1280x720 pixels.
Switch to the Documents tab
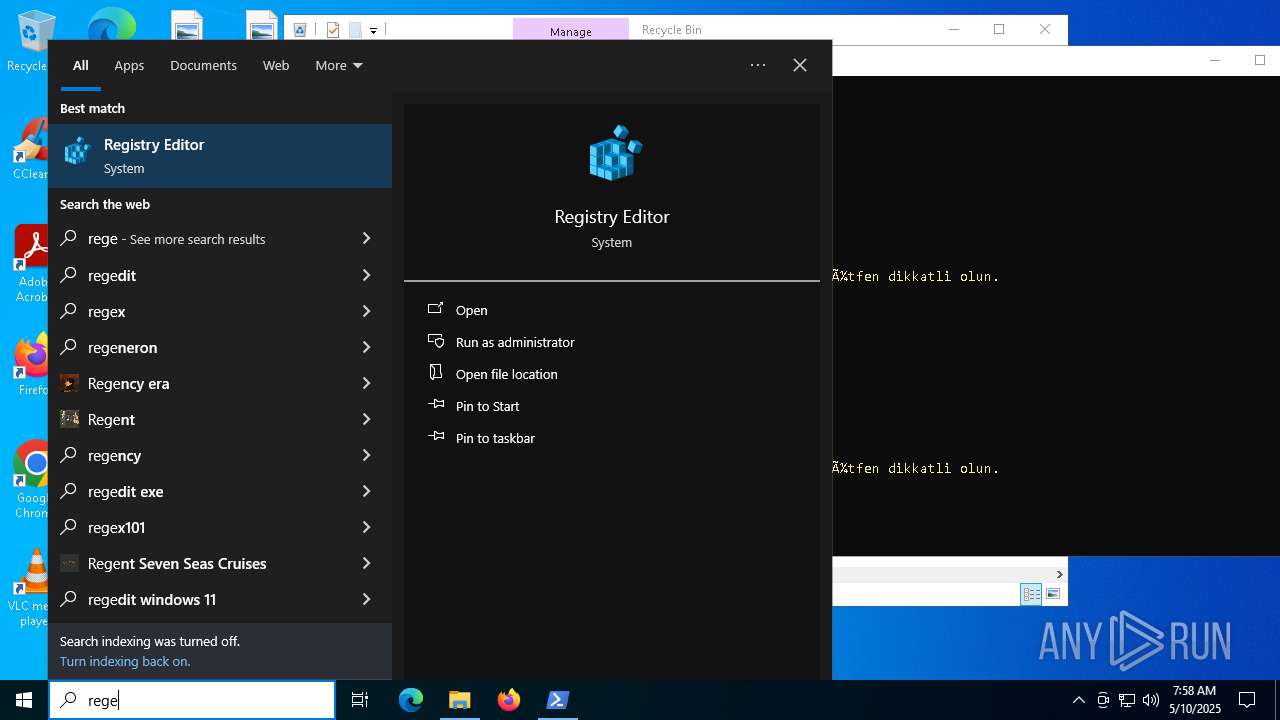point(203,65)
